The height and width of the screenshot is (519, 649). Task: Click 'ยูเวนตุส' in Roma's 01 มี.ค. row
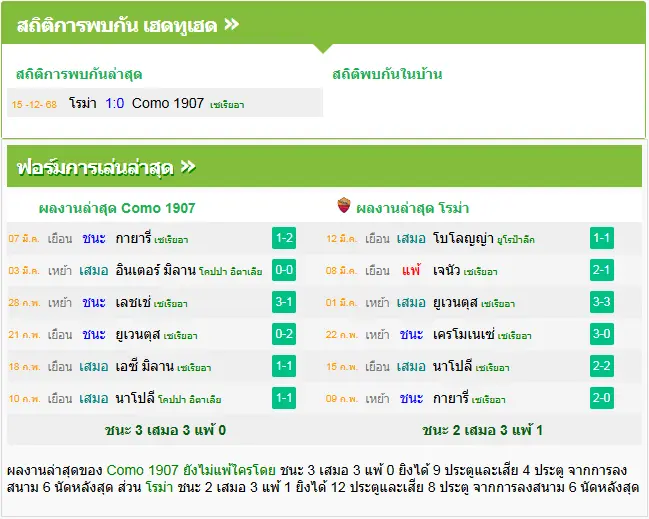455,303
